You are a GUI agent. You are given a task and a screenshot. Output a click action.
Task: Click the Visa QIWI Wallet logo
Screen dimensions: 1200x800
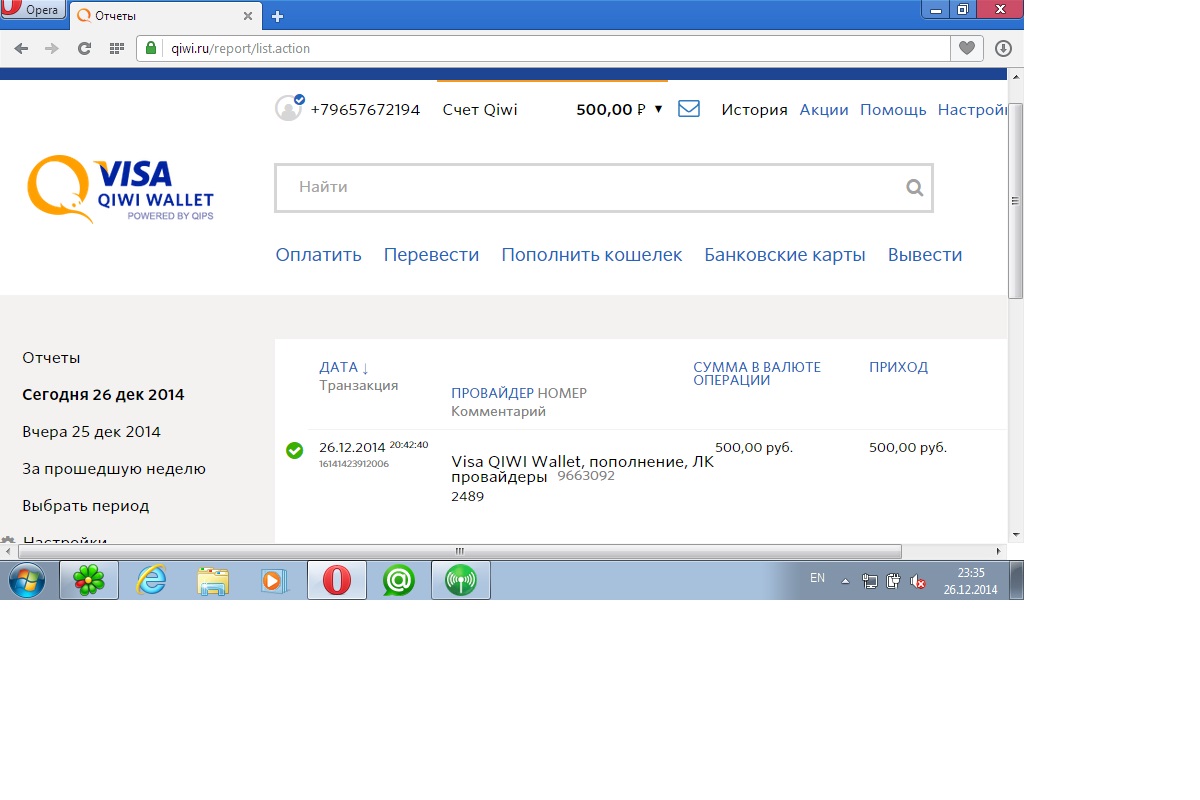coord(121,188)
